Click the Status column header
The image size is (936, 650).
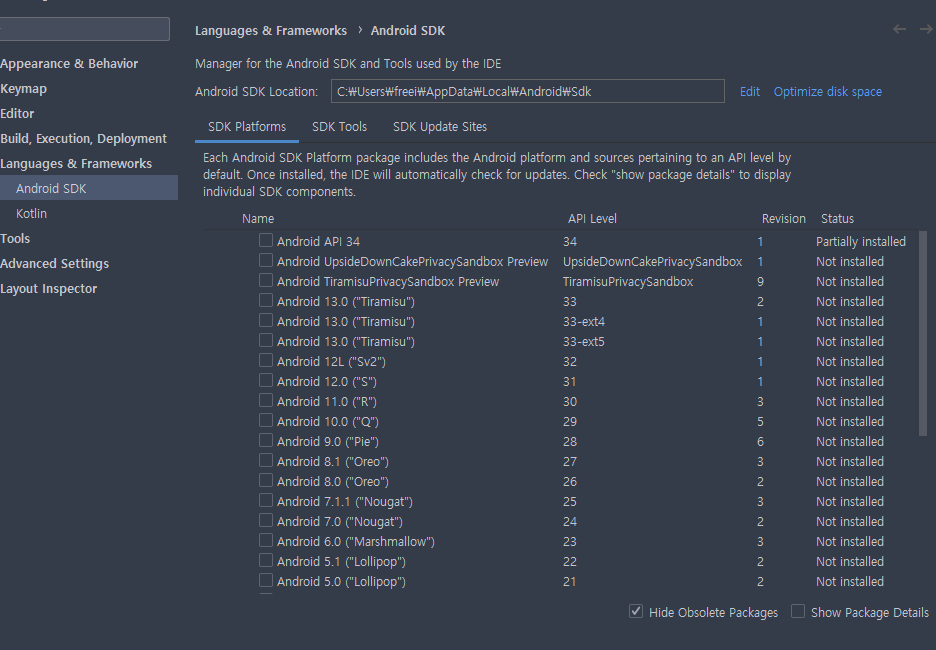(837, 218)
